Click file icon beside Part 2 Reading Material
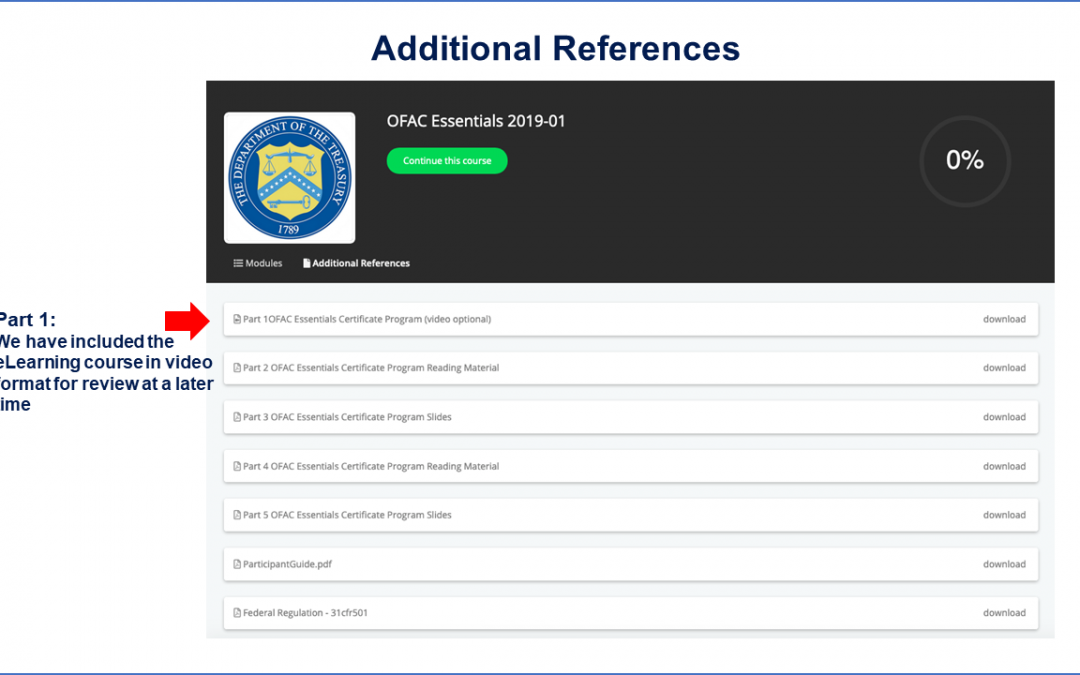Viewport: 1080px width, 675px height. point(237,368)
